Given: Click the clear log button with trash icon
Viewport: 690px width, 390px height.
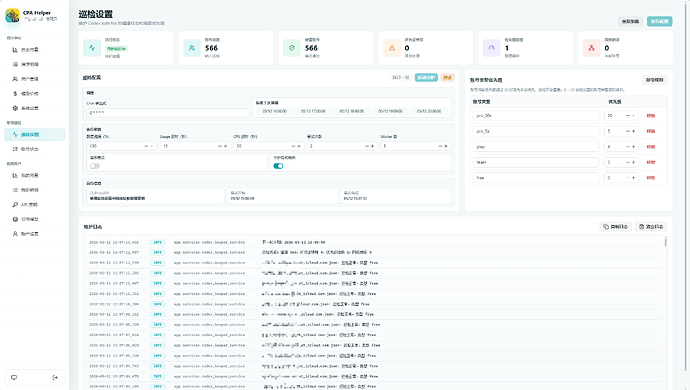Looking at the screenshot, I should tap(651, 227).
